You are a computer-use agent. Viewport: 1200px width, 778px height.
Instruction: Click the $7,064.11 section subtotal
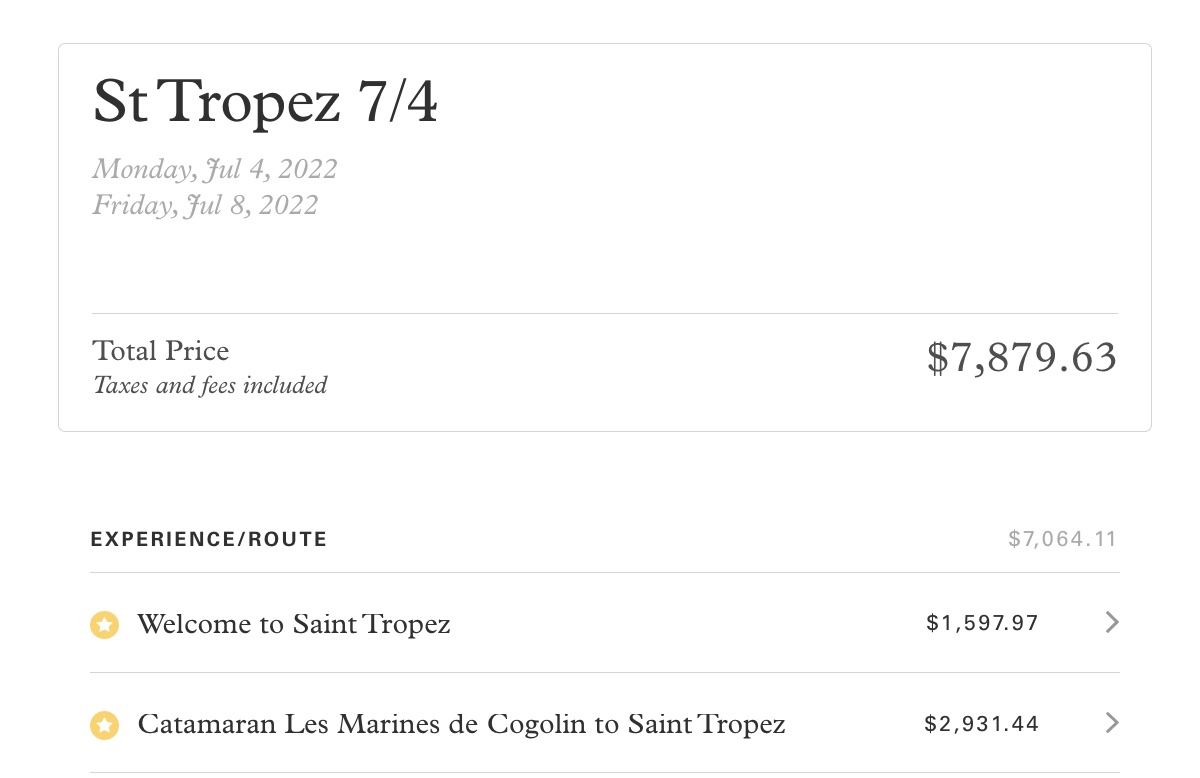(x=1062, y=540)
